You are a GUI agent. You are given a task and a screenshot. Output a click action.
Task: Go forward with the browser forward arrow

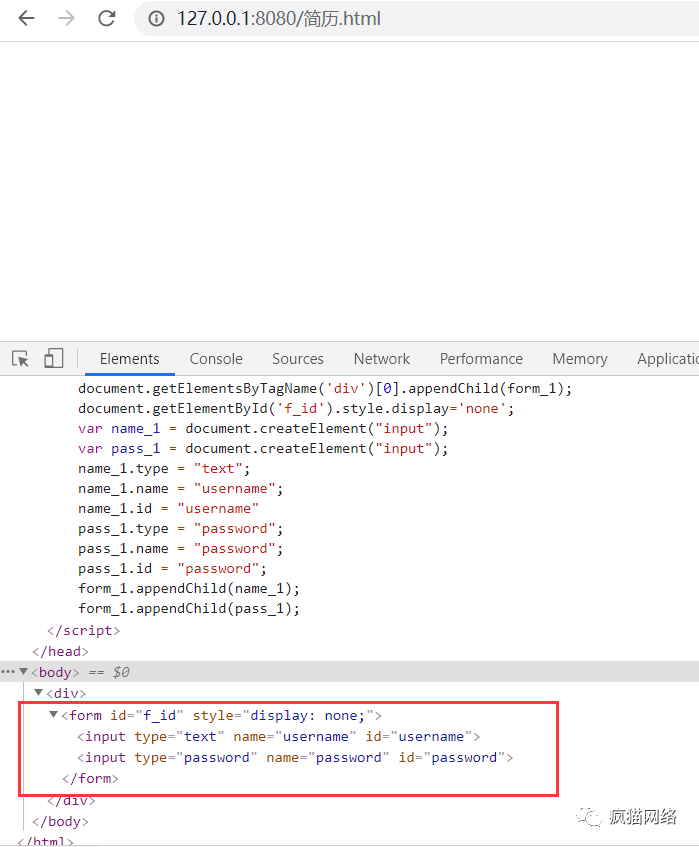coord(66,18)
